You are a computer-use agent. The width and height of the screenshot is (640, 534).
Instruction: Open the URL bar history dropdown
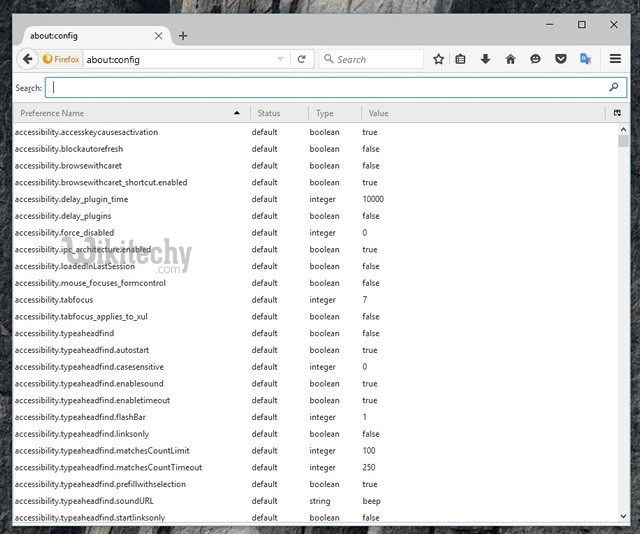click(280, 59)
